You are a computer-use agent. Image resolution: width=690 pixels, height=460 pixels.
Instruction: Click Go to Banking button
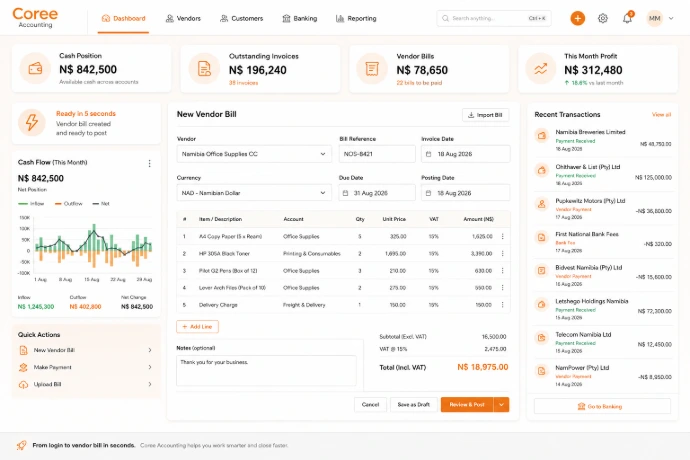[x=602, y=406]
